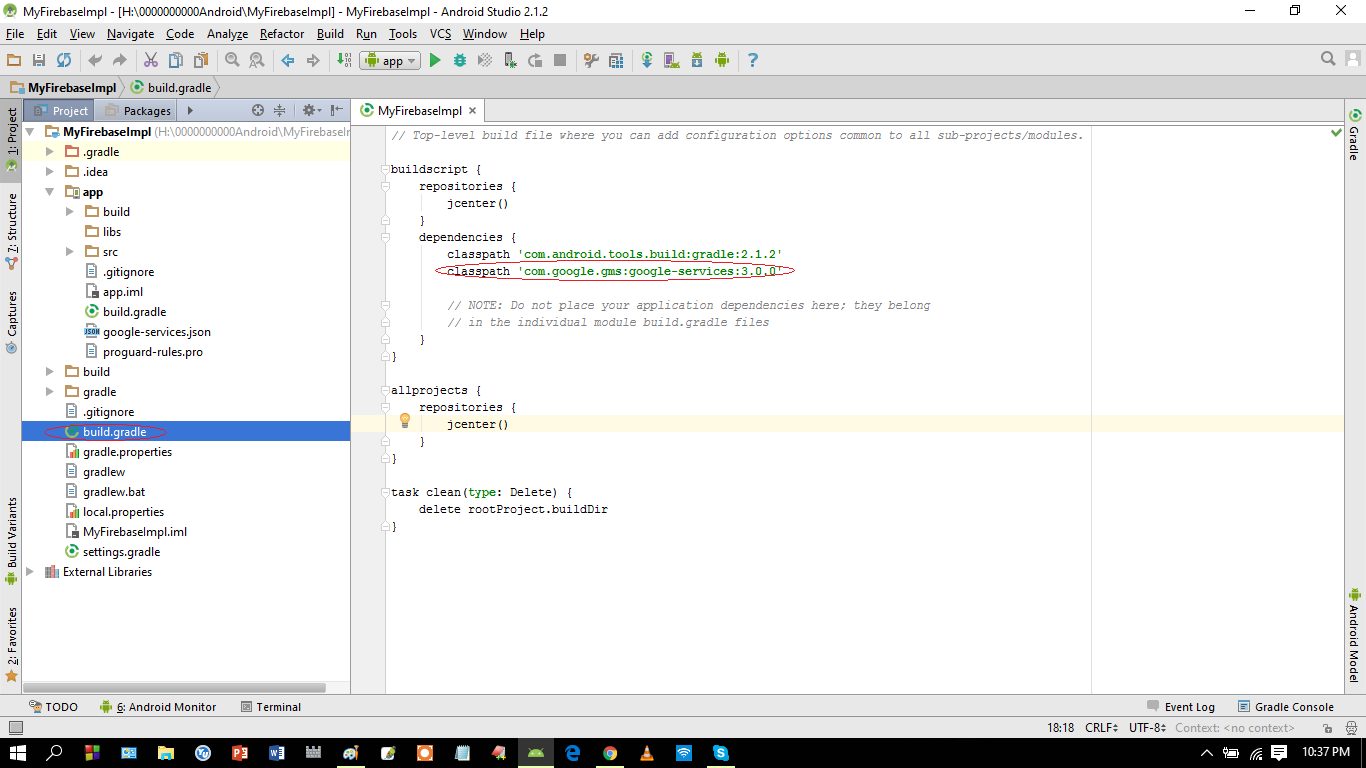This screenshot has height=768, width=1366.
Task: Click the Stop square icon
Action: (x=560, y=61)
